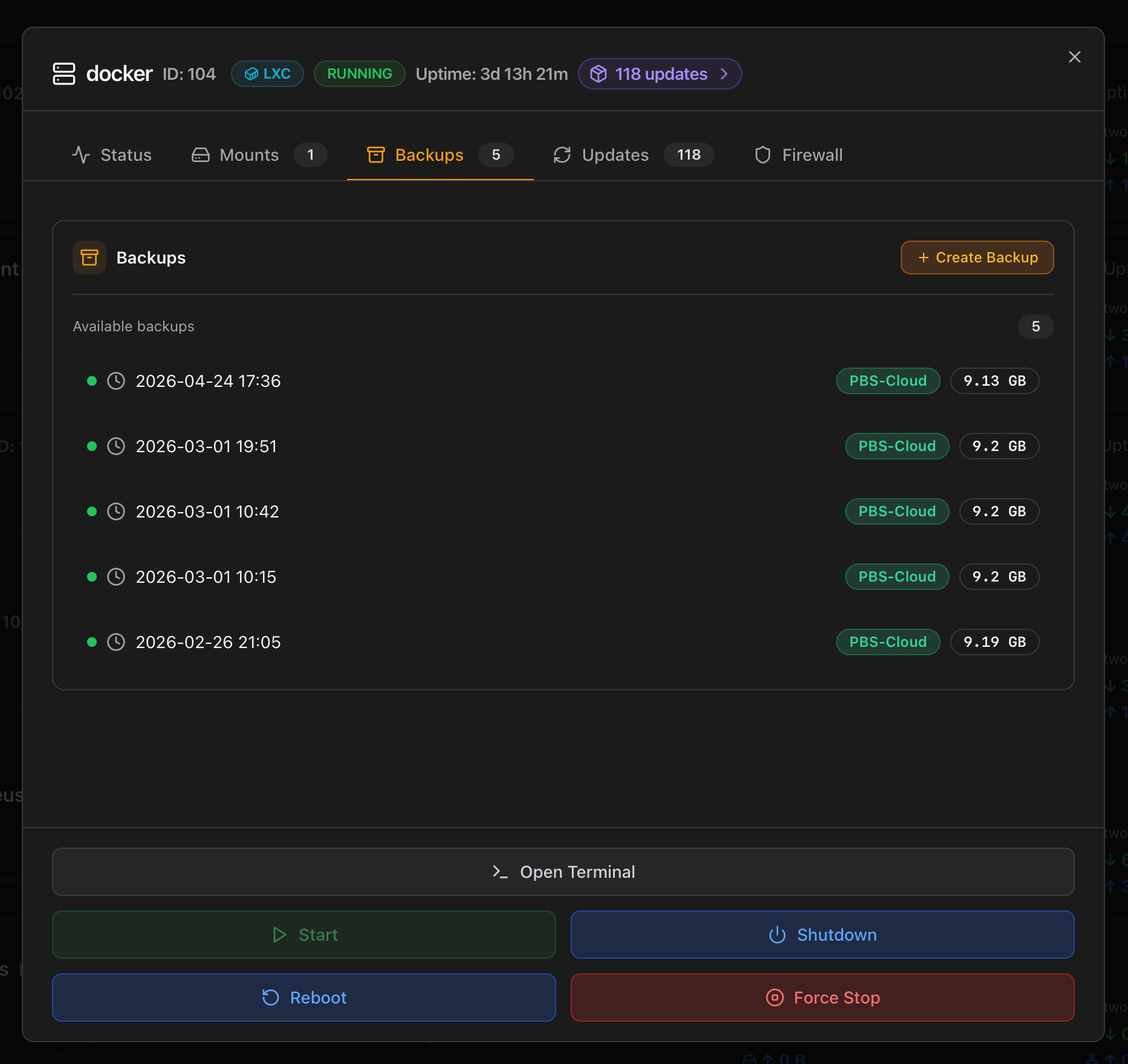Select backup dated 2026-03-01 19:51
The height and width of the screenshot is (1064, 1128).
click(563, 446)
